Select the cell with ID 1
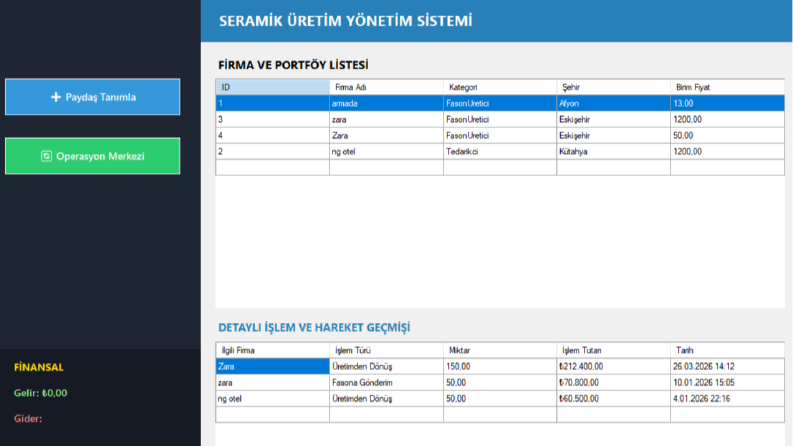The width and height of the screenshot is (793, 446). pos(273,103)
